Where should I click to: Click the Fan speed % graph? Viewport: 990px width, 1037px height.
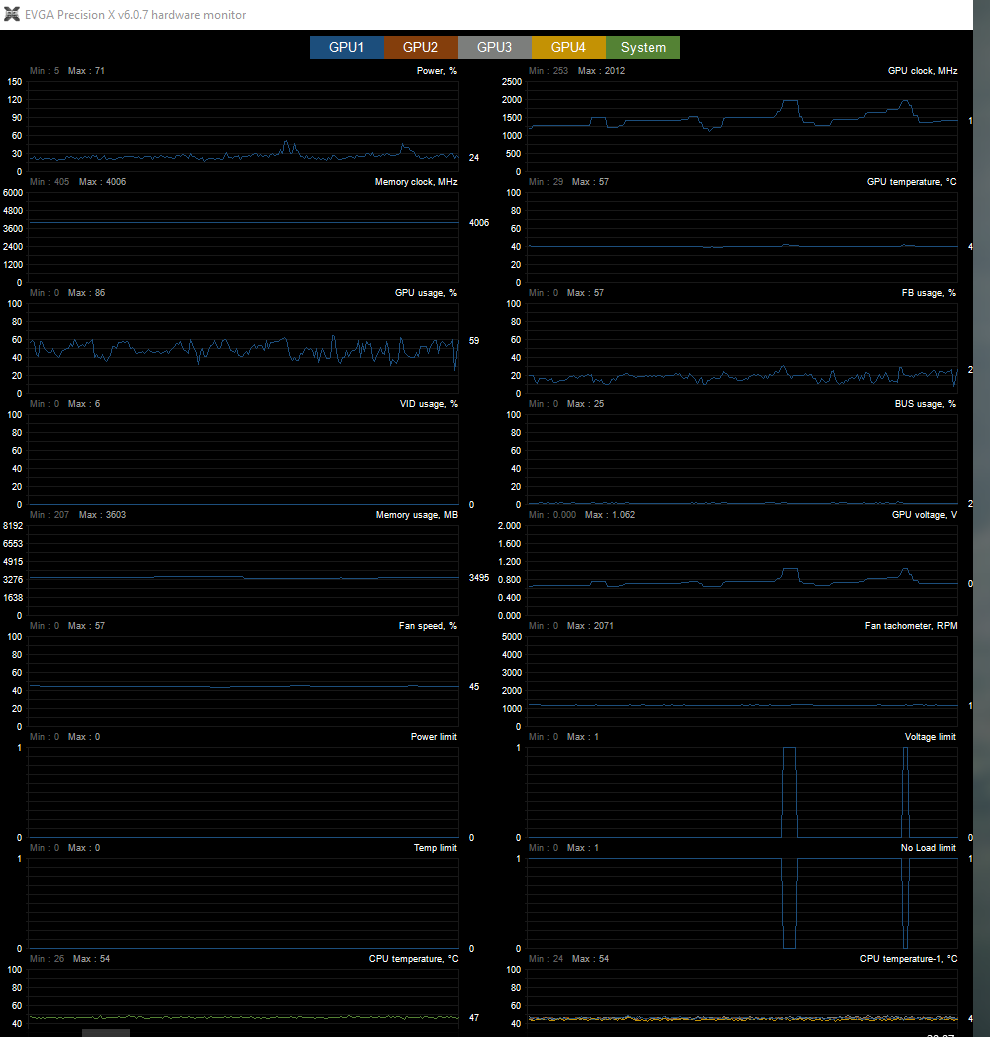click(243, 682)
